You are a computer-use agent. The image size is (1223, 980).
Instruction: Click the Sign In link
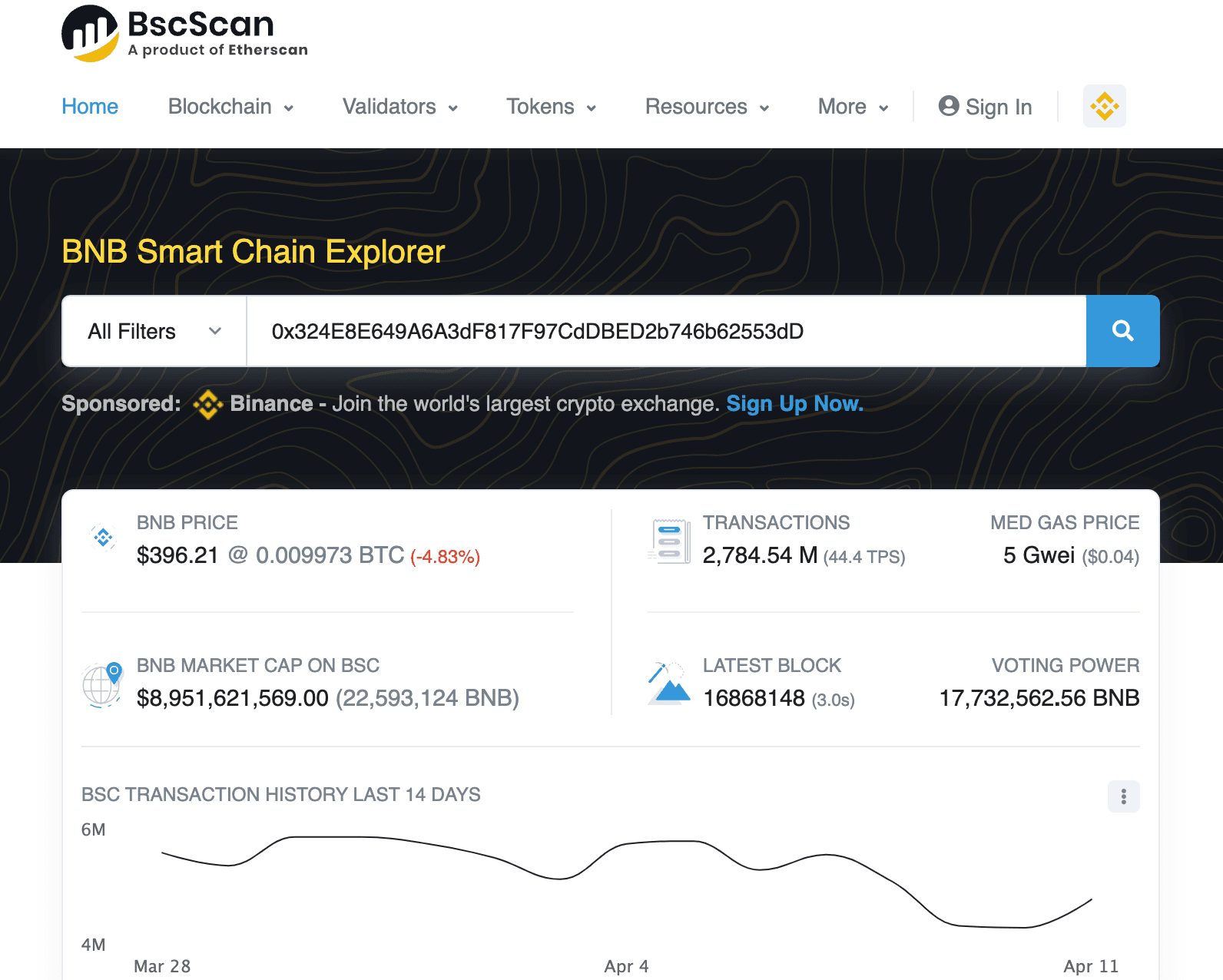tap(985, 107)
